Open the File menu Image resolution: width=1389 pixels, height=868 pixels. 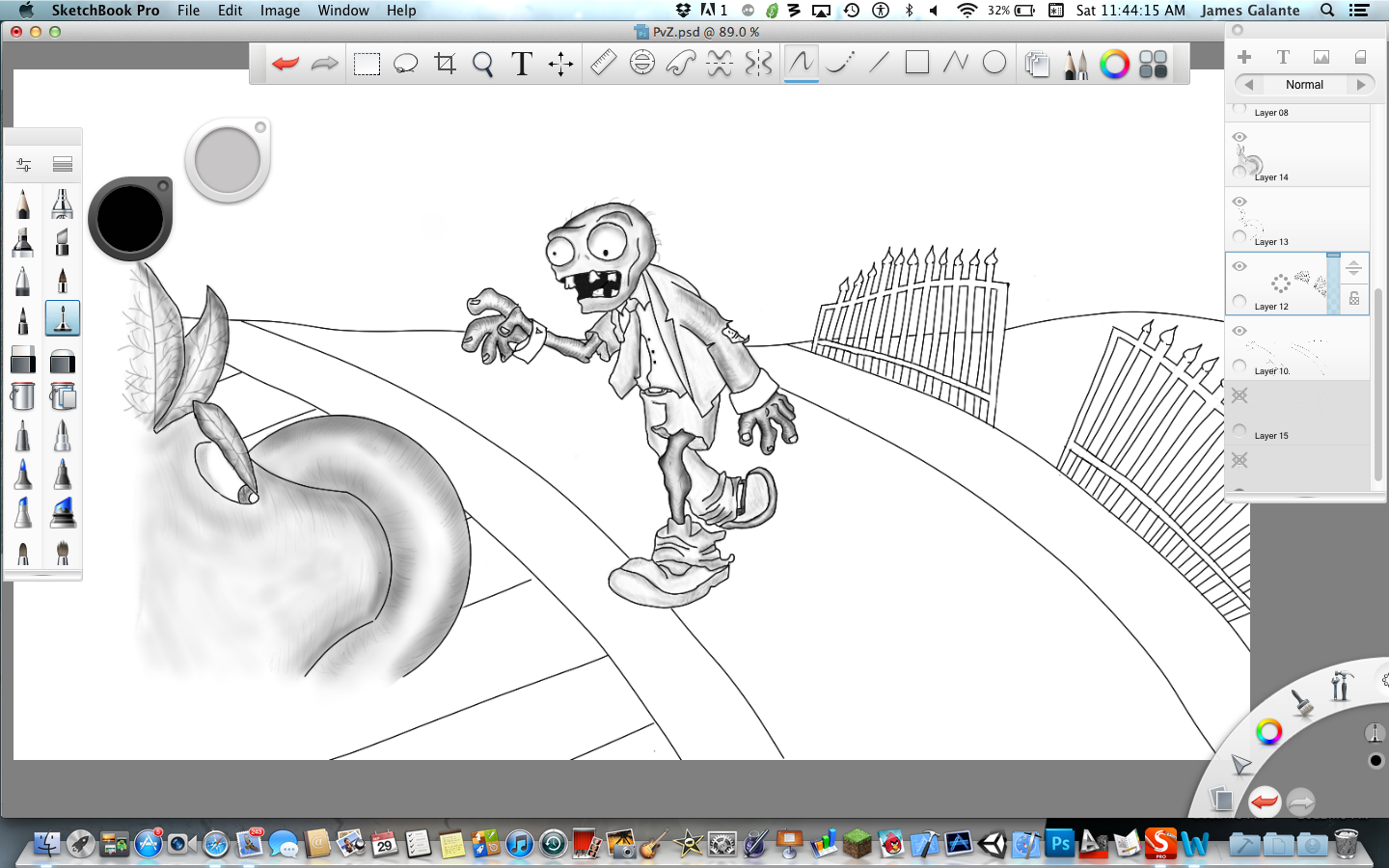pos(188,10)
